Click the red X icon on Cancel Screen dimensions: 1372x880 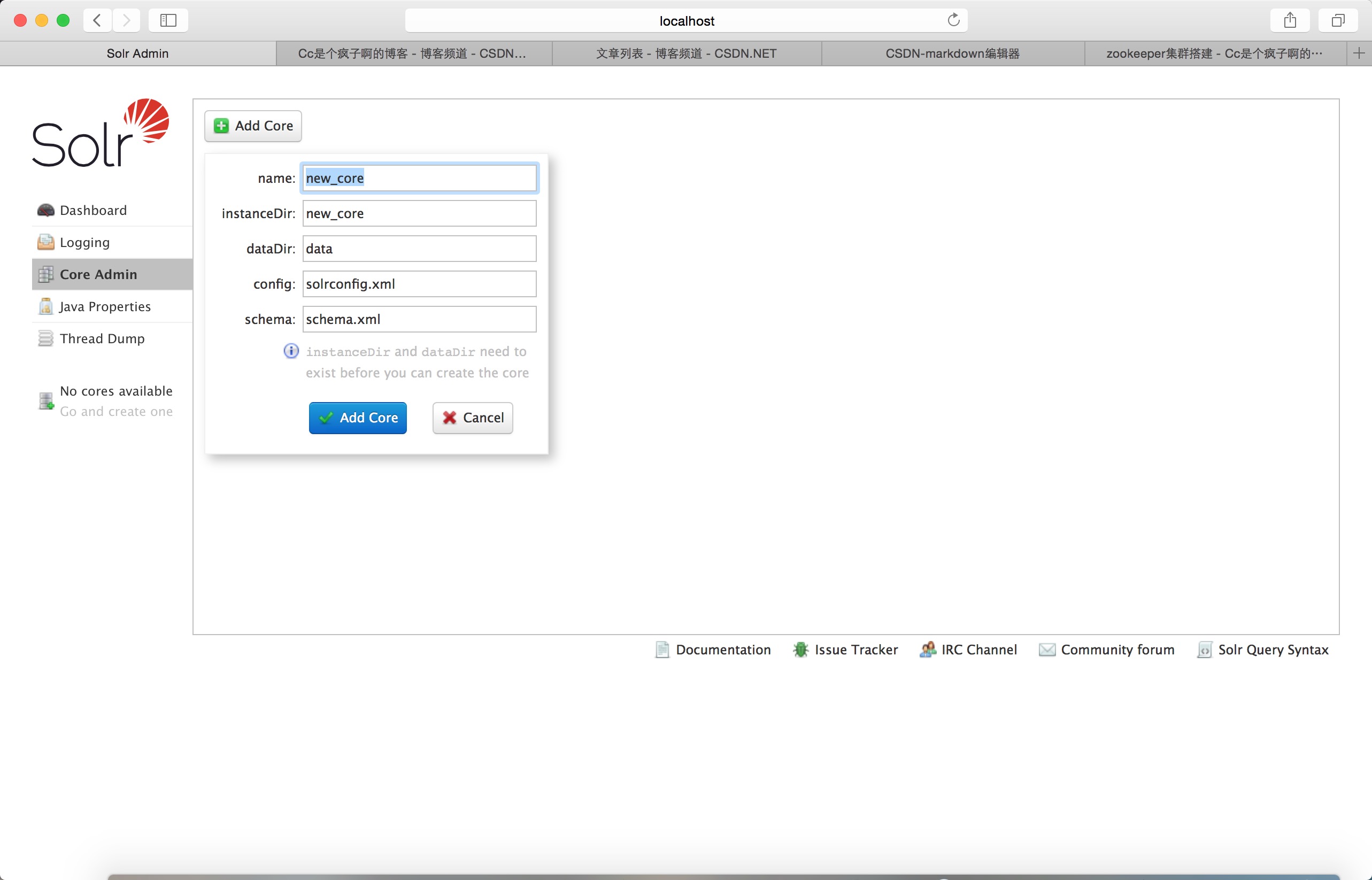[x=450, y=418]
